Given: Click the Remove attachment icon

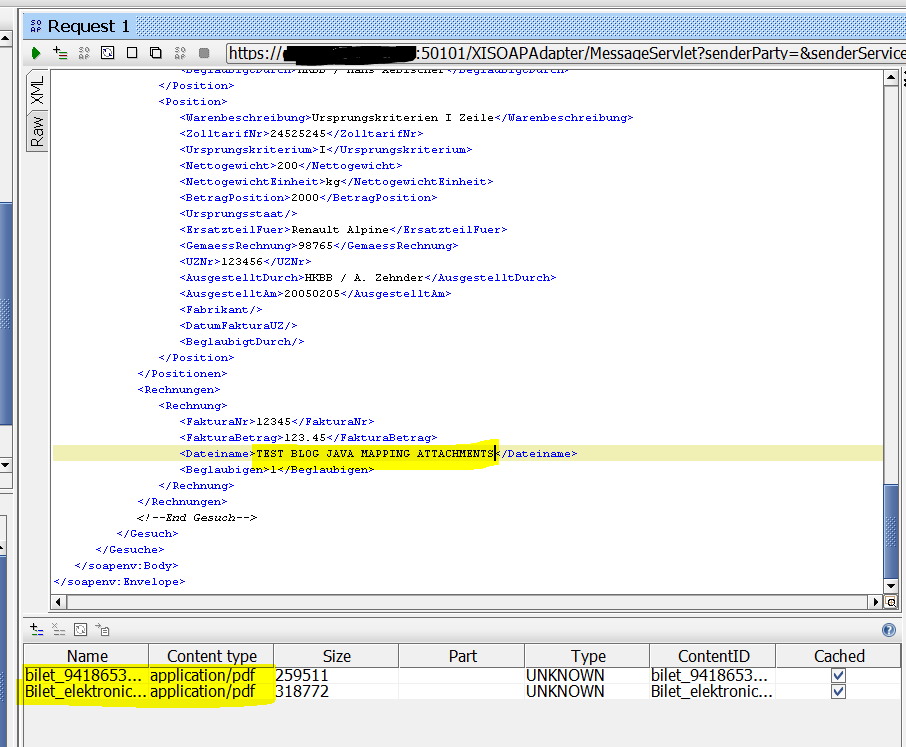Looking at the screenshot, I should [x=58, y=629].
